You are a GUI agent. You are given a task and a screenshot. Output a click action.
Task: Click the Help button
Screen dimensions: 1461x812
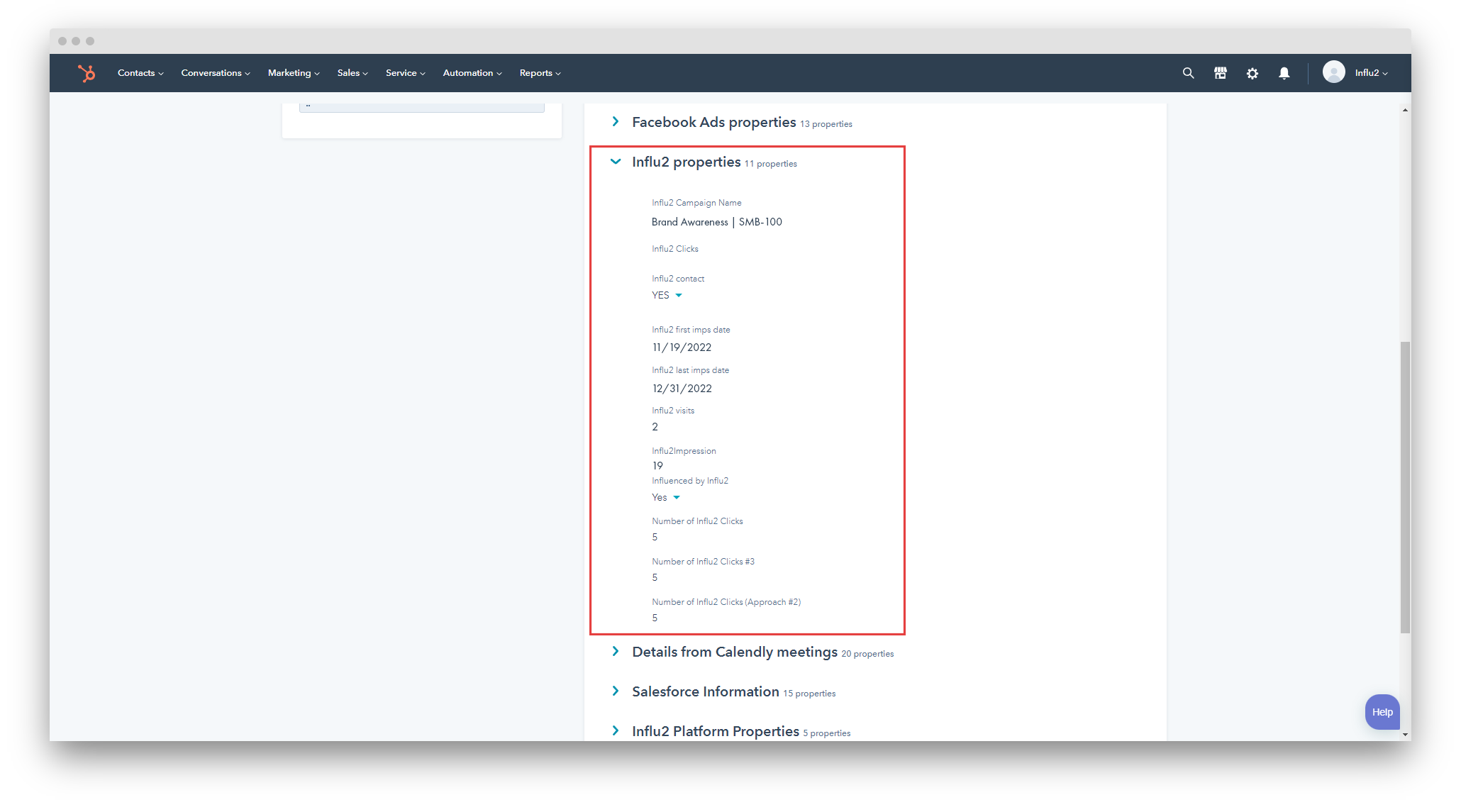[1382, 711]
